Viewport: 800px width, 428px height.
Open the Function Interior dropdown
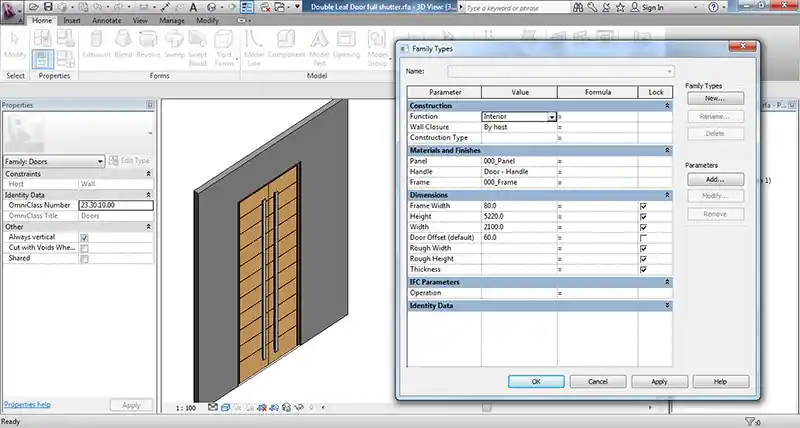552,117
